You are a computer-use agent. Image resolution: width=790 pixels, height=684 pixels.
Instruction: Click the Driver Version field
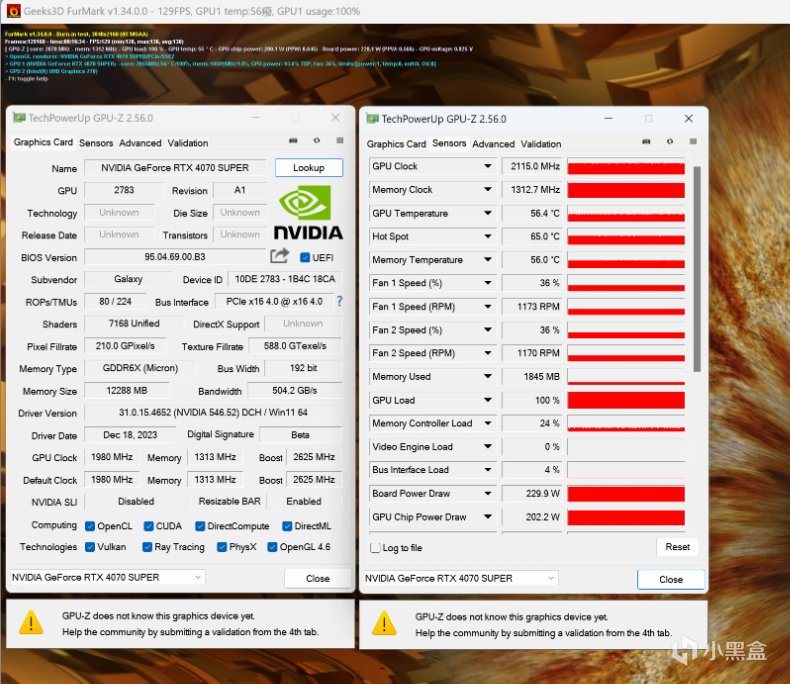click(213, 413)
